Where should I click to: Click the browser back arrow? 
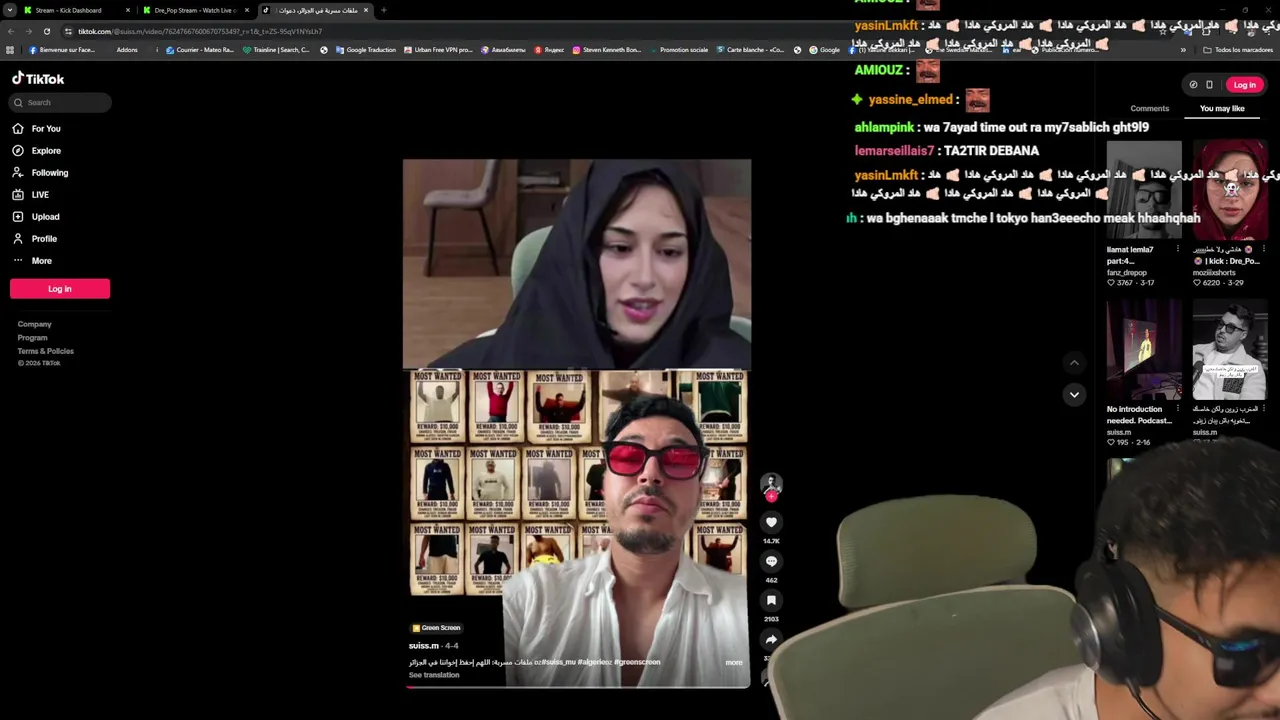tap(10, 31)
